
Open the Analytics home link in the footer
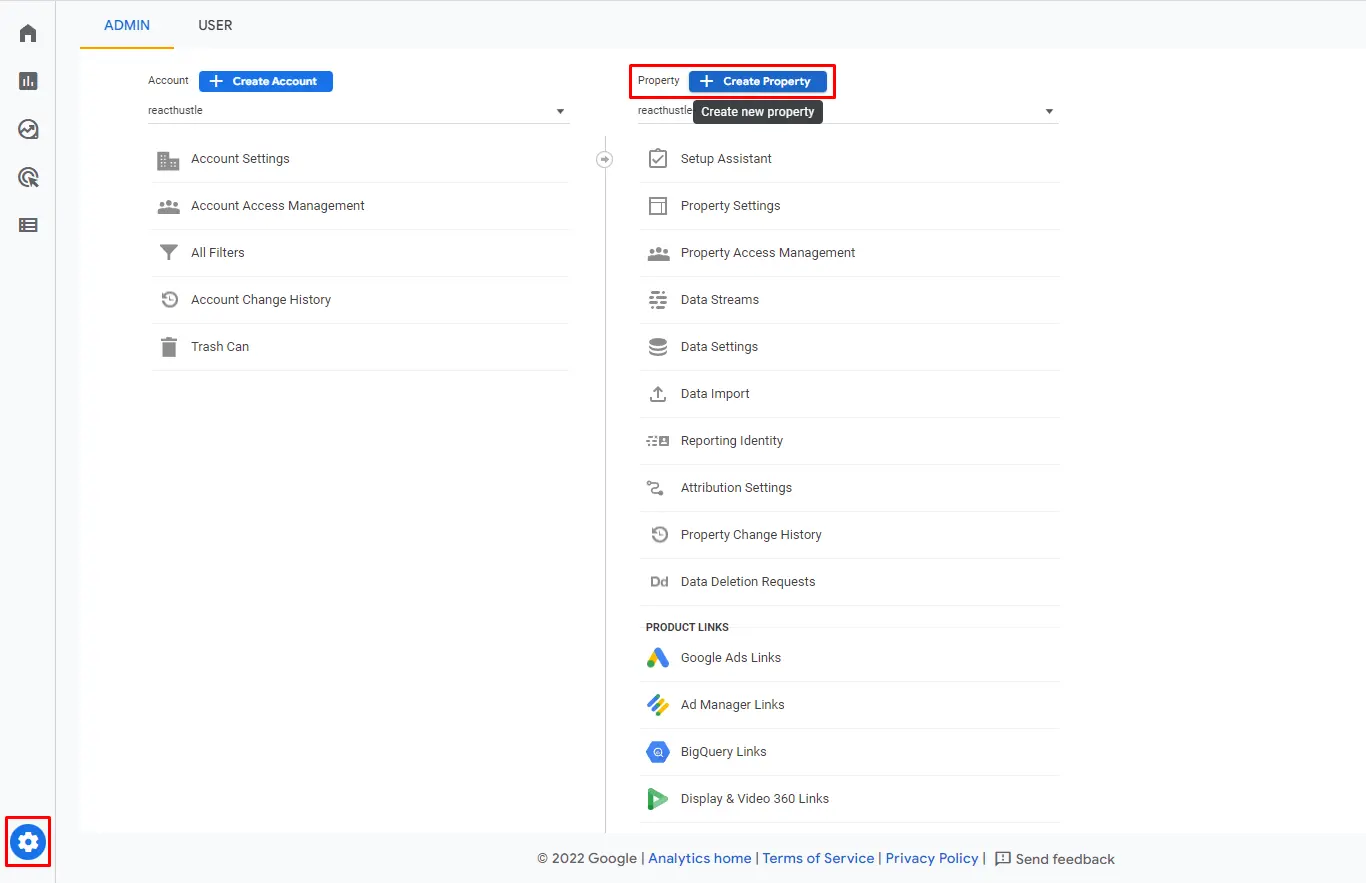699,858
